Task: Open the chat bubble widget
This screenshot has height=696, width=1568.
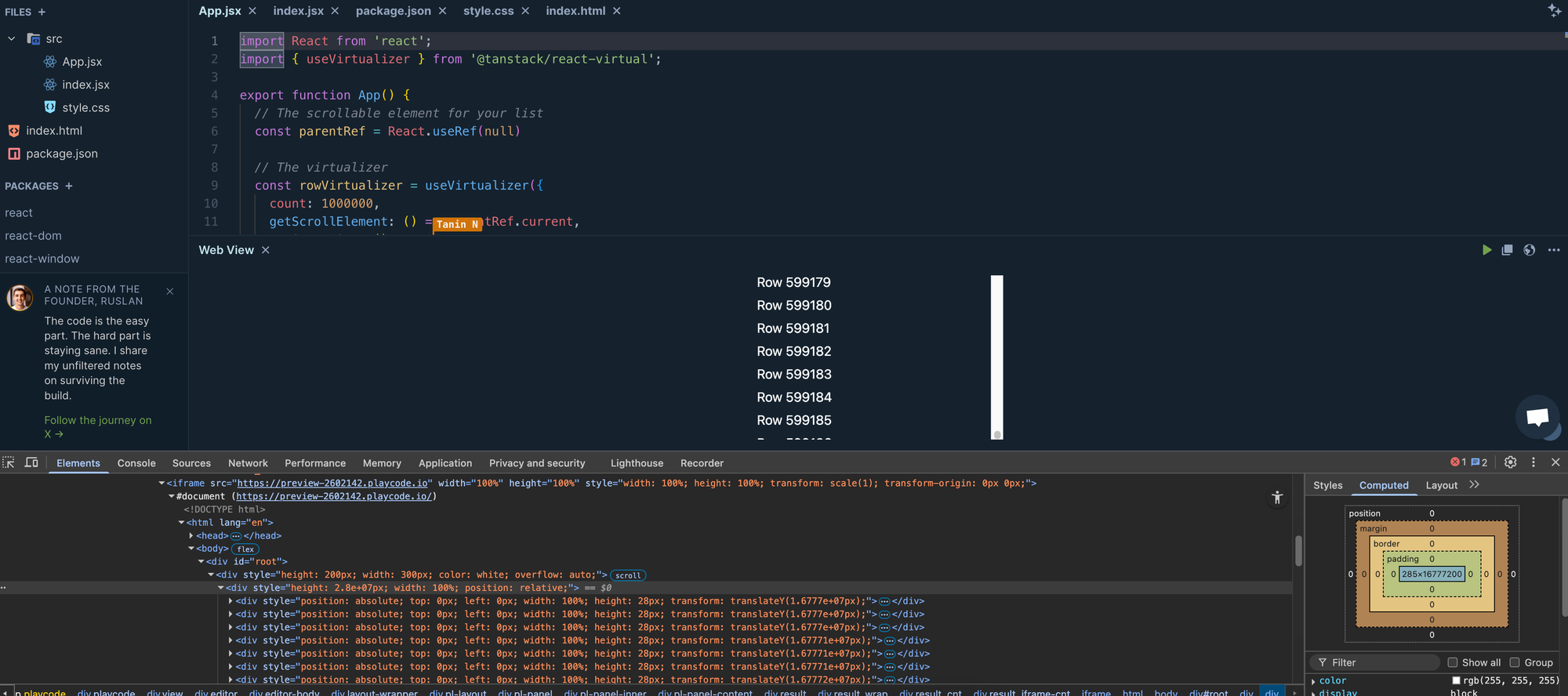Action: point(1537,417)
